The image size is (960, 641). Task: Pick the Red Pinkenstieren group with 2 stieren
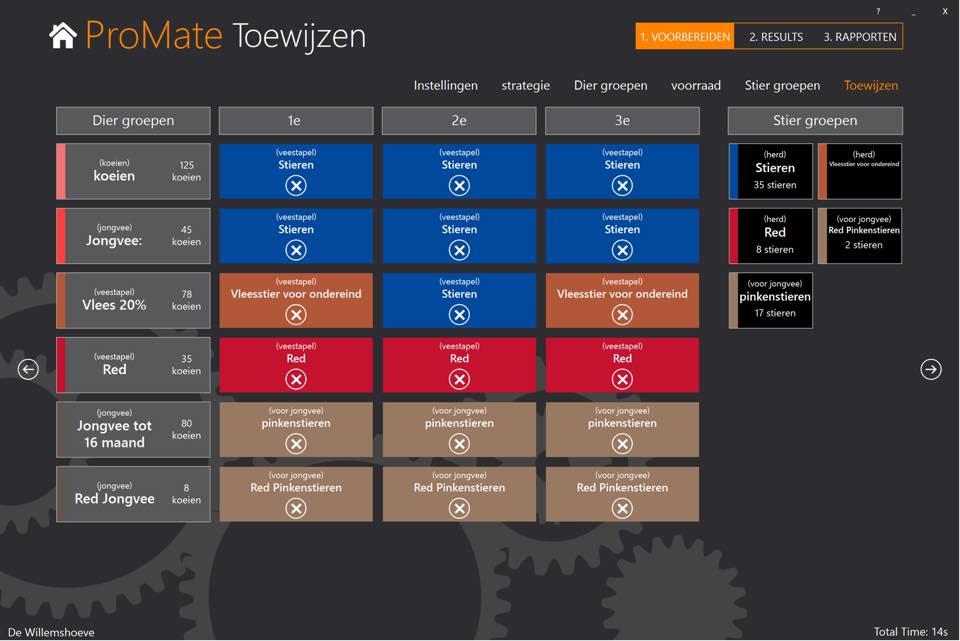pyautogui.click(x=860, y=236)
